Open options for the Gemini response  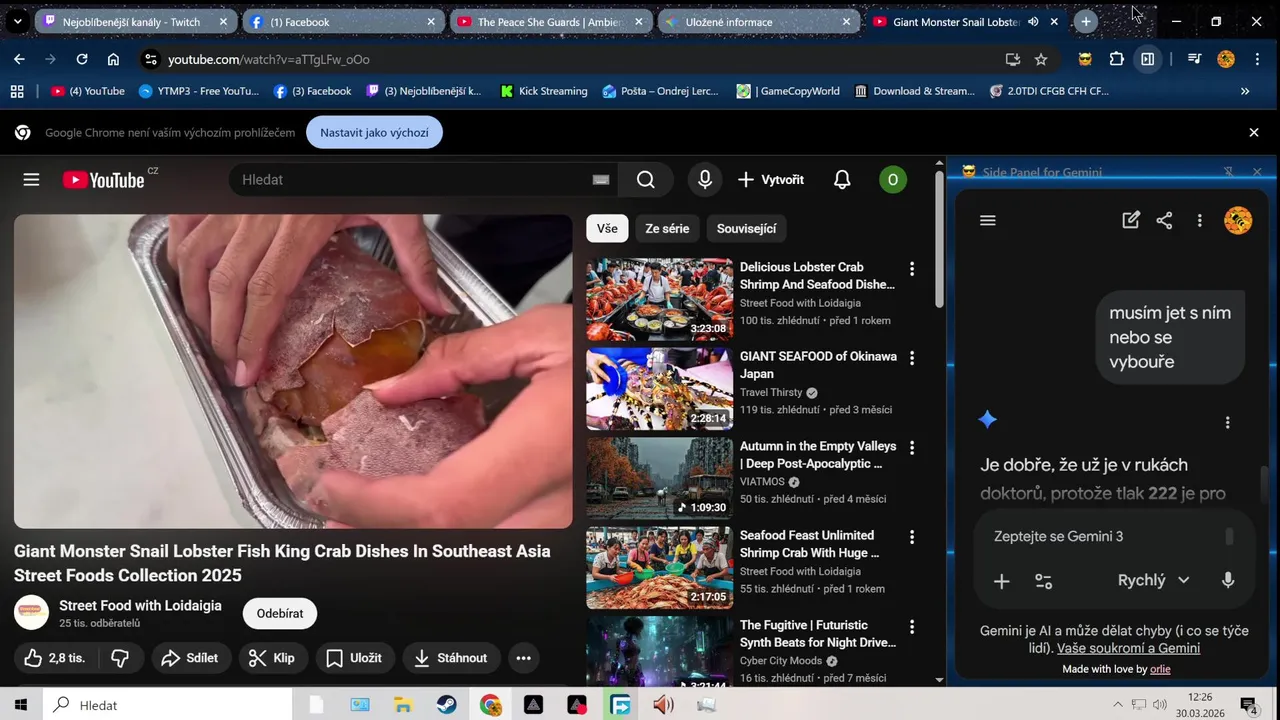pos(1228,423)
